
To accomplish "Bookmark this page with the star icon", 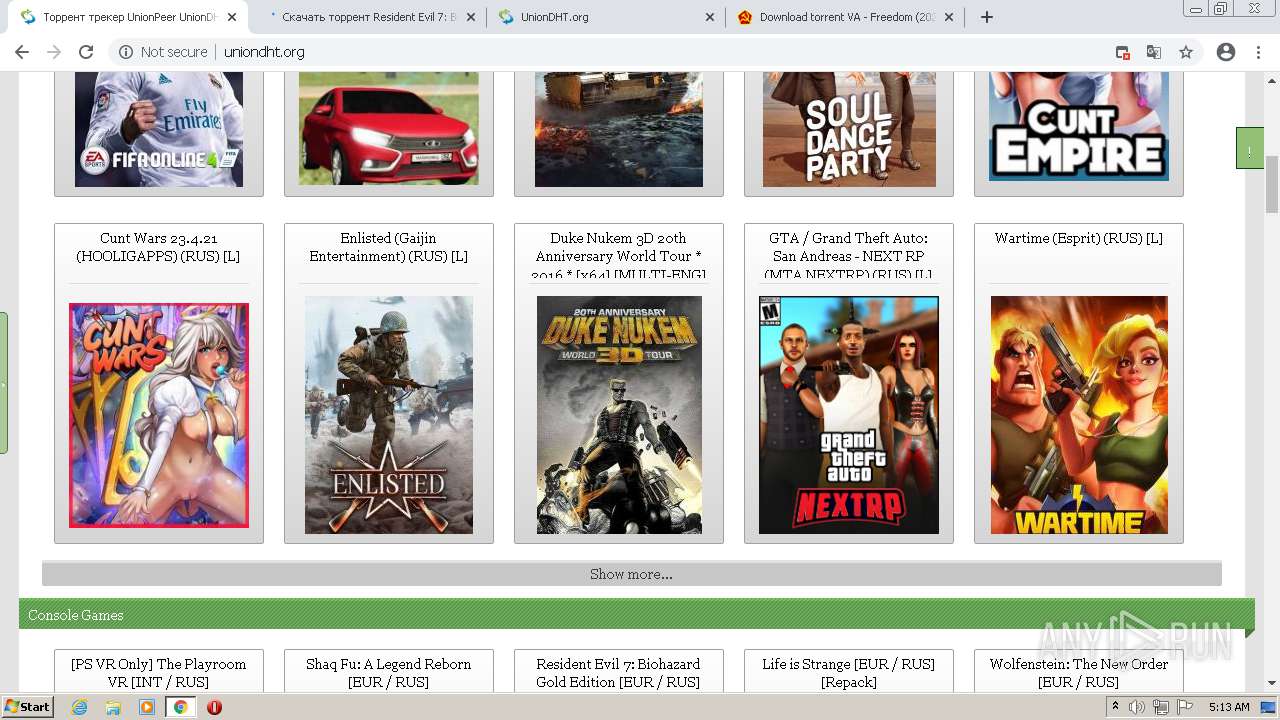I will [x=1186, y=52].
